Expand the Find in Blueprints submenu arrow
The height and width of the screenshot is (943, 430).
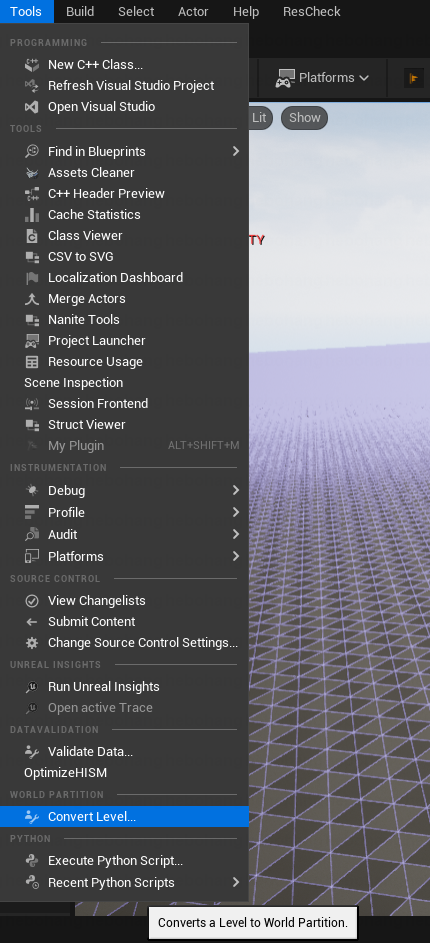(236, 152)
